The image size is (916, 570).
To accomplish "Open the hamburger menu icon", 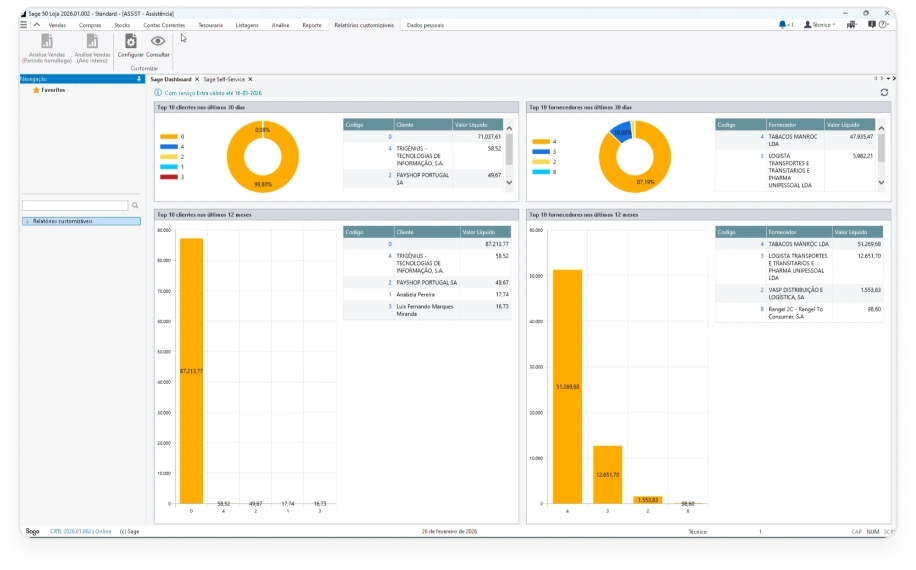I will click(x=23, y=25).
